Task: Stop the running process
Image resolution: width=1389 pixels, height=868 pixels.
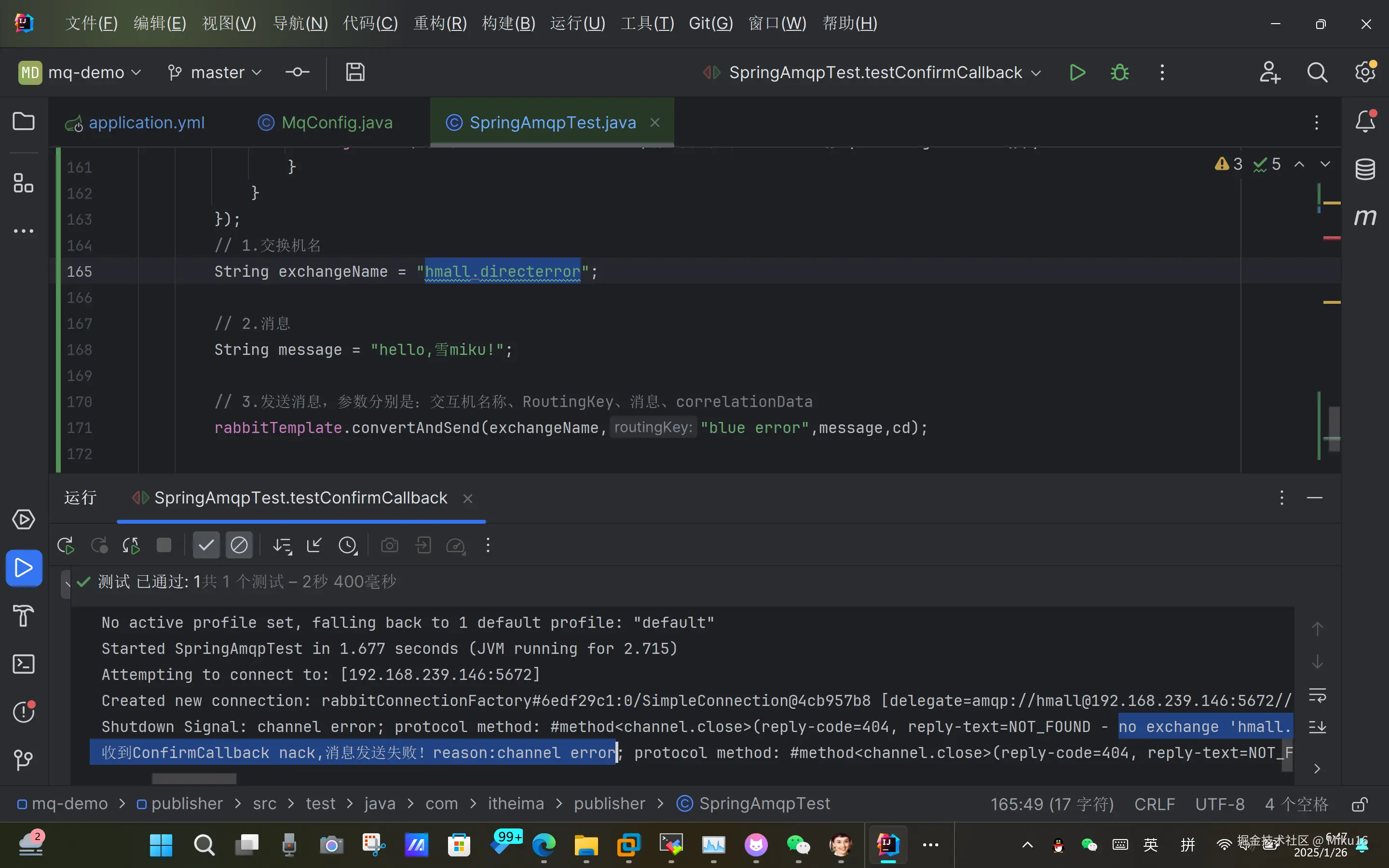Action: [x=164, y=545]
